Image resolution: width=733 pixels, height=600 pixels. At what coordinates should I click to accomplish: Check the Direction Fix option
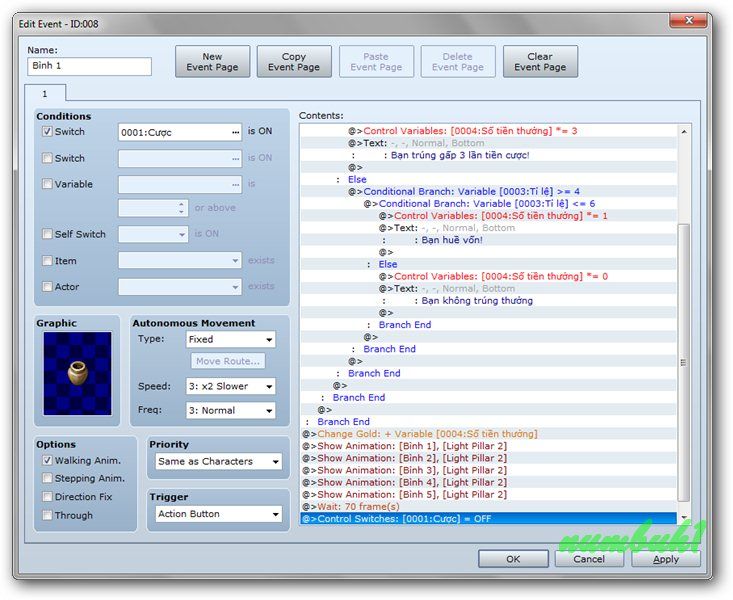pos(47,496)
